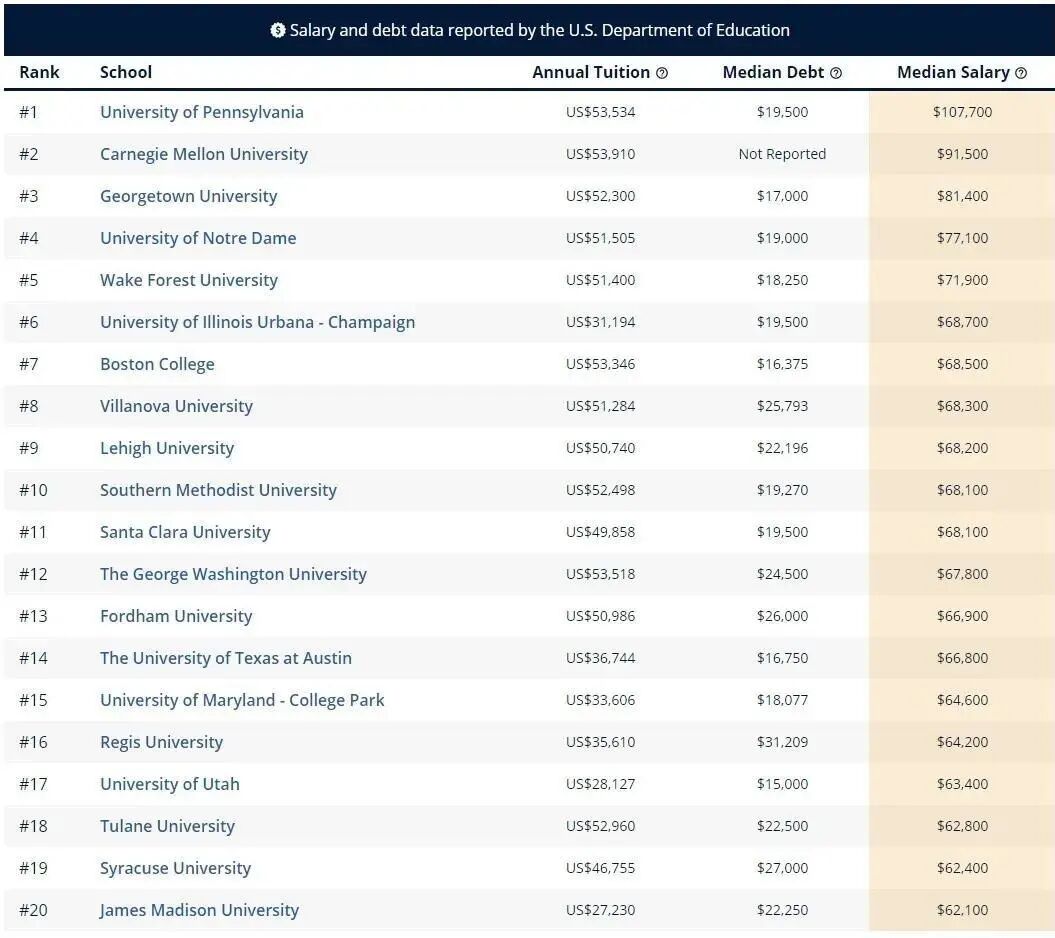Click the Median Debt column header text

pyautogui.click(x=773, y=73)
